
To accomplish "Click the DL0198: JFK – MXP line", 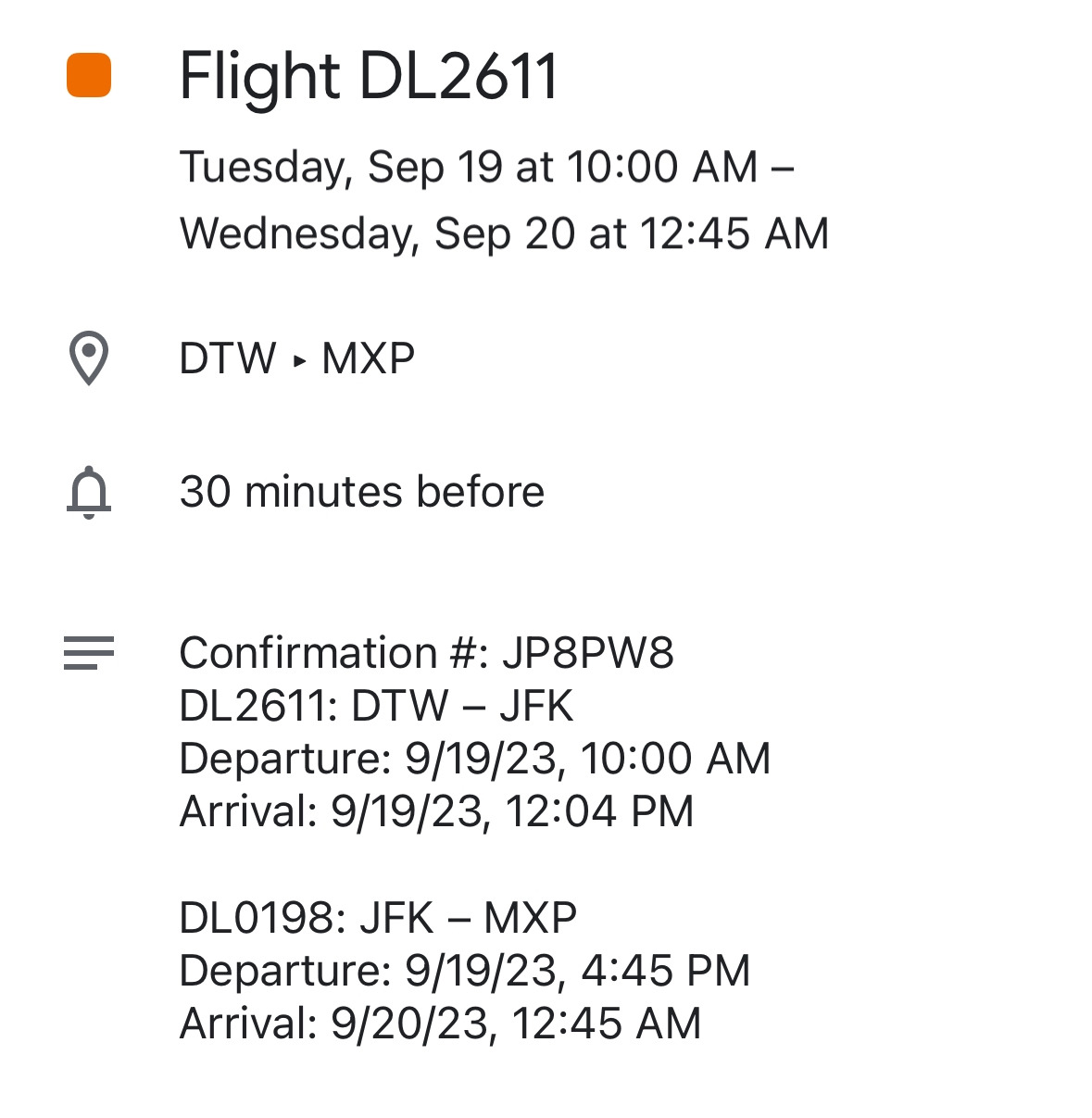I will tap(378, 918).
